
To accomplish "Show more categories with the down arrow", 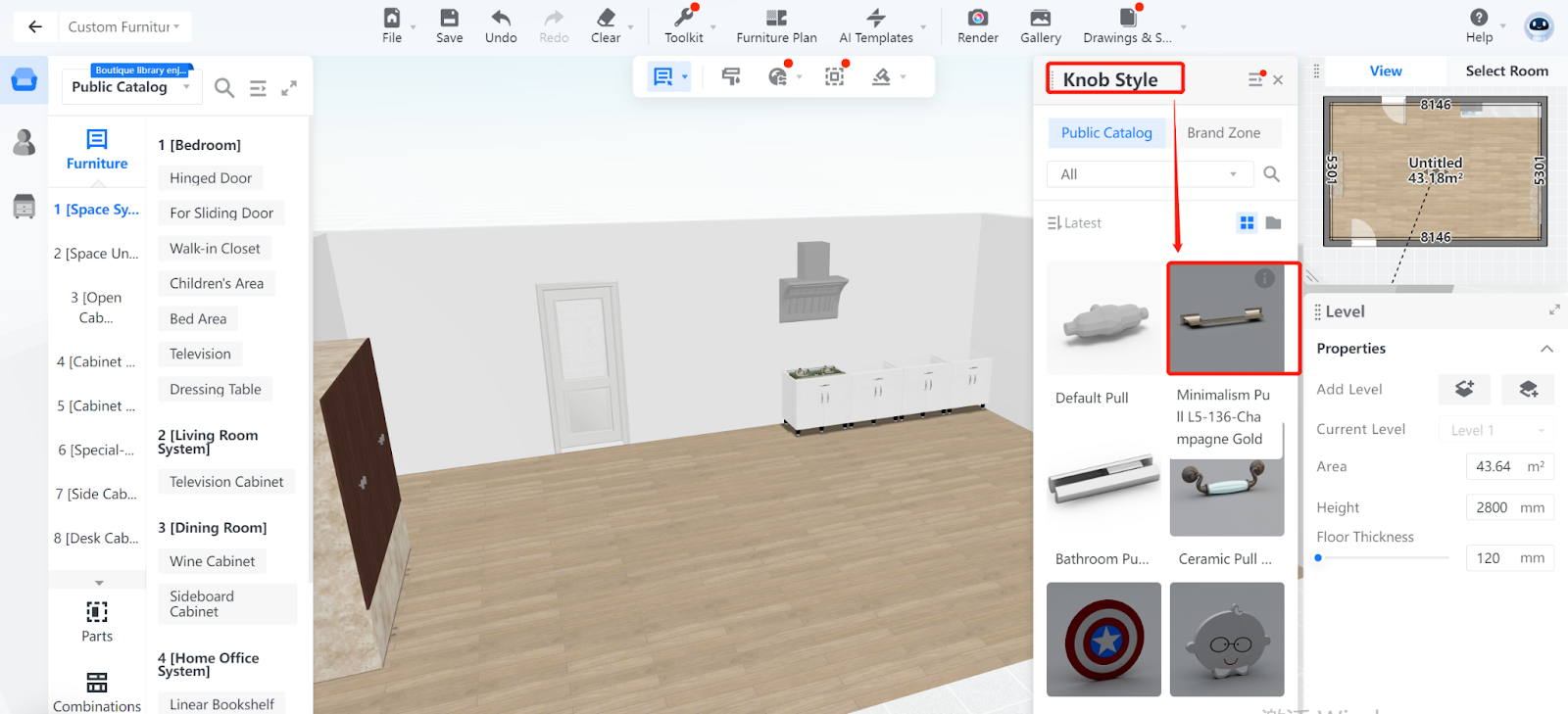I will pyautogui.click(x=99, y=583).
